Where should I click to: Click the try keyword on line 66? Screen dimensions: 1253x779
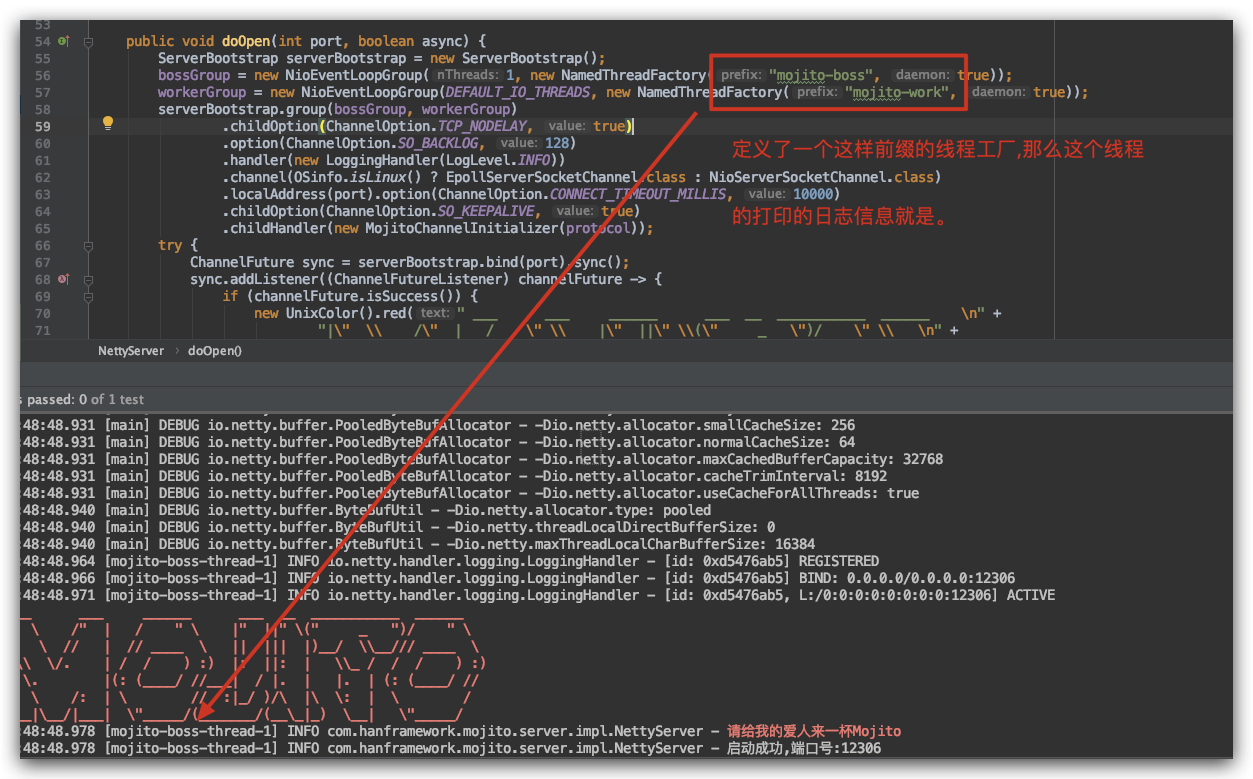pyautogui.click(x=170, y=245)
